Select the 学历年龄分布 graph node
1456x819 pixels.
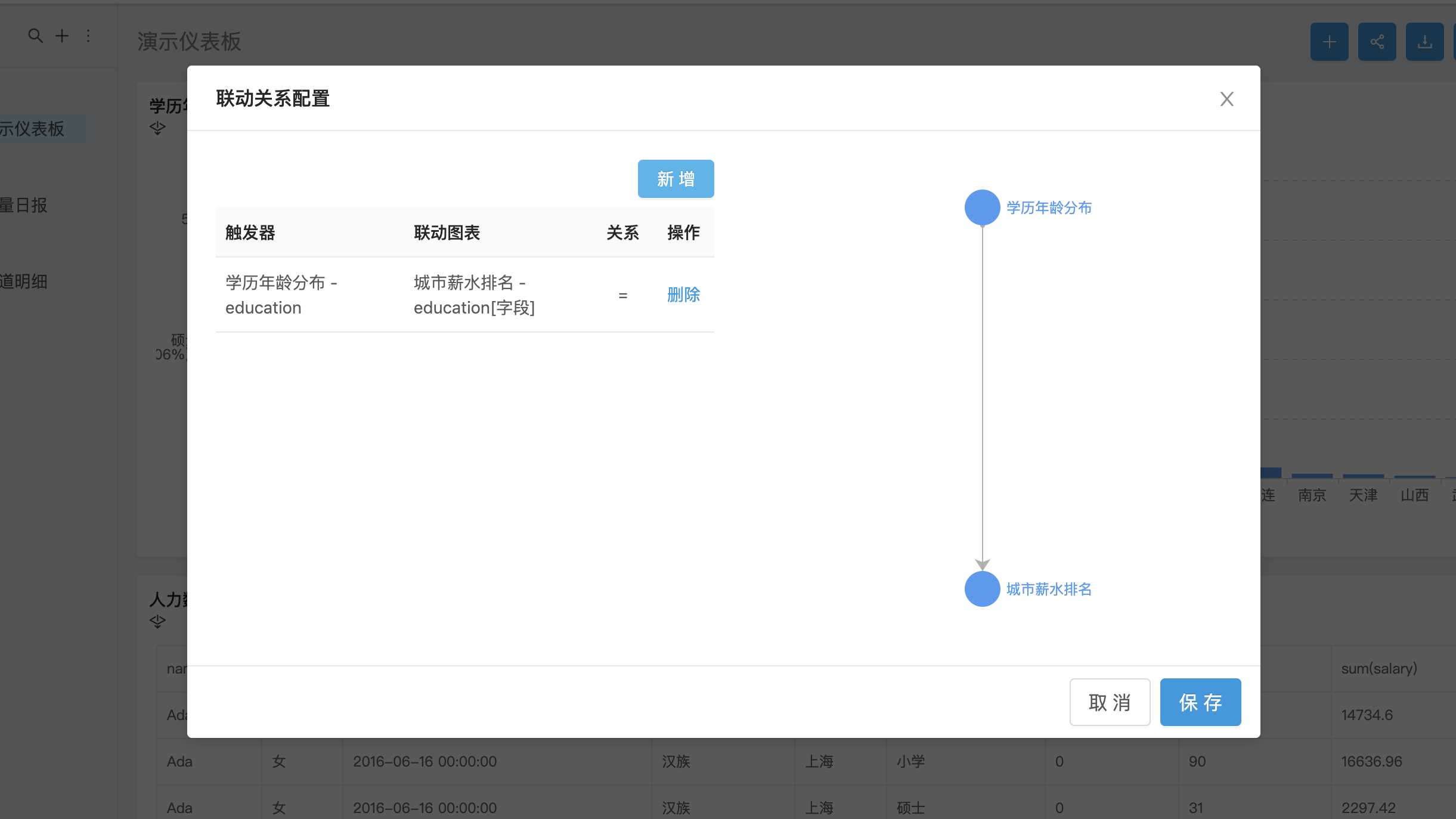pos(982,207)
